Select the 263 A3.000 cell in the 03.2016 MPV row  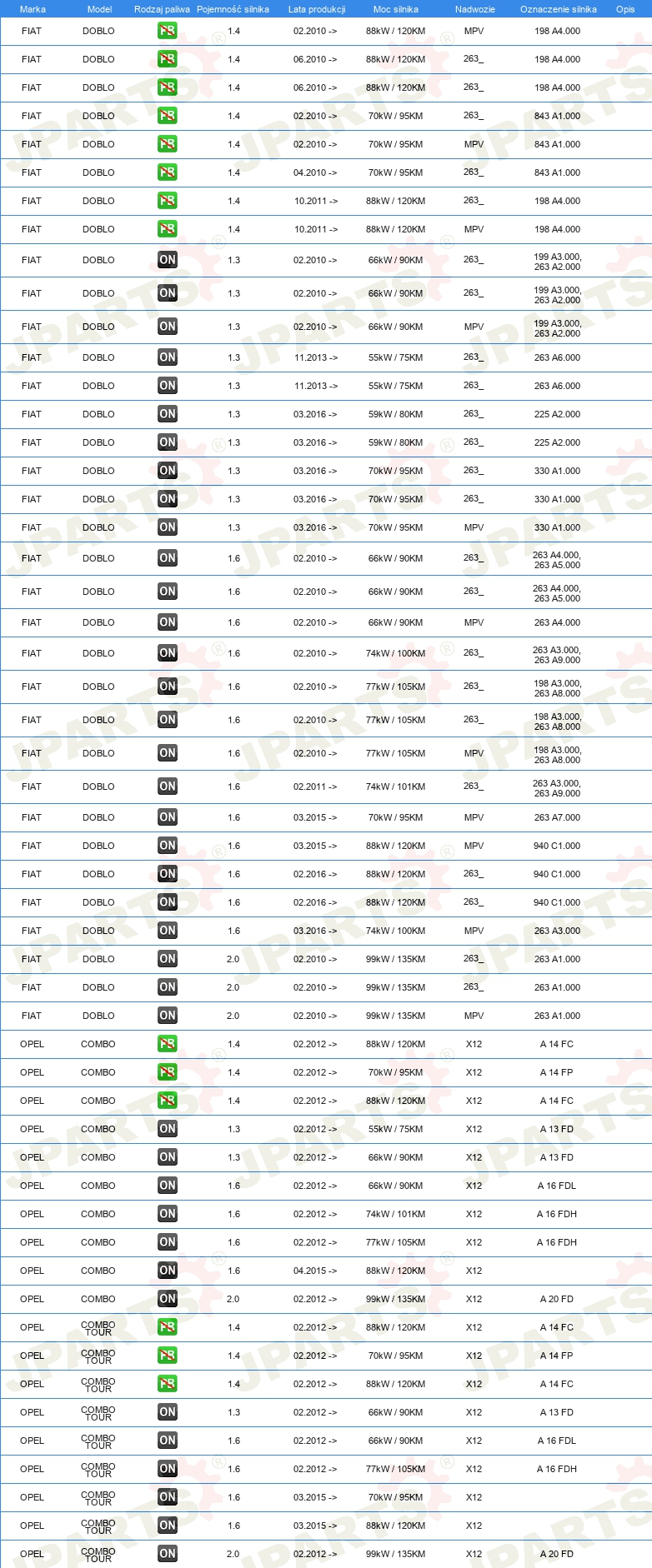coord(557,931)
